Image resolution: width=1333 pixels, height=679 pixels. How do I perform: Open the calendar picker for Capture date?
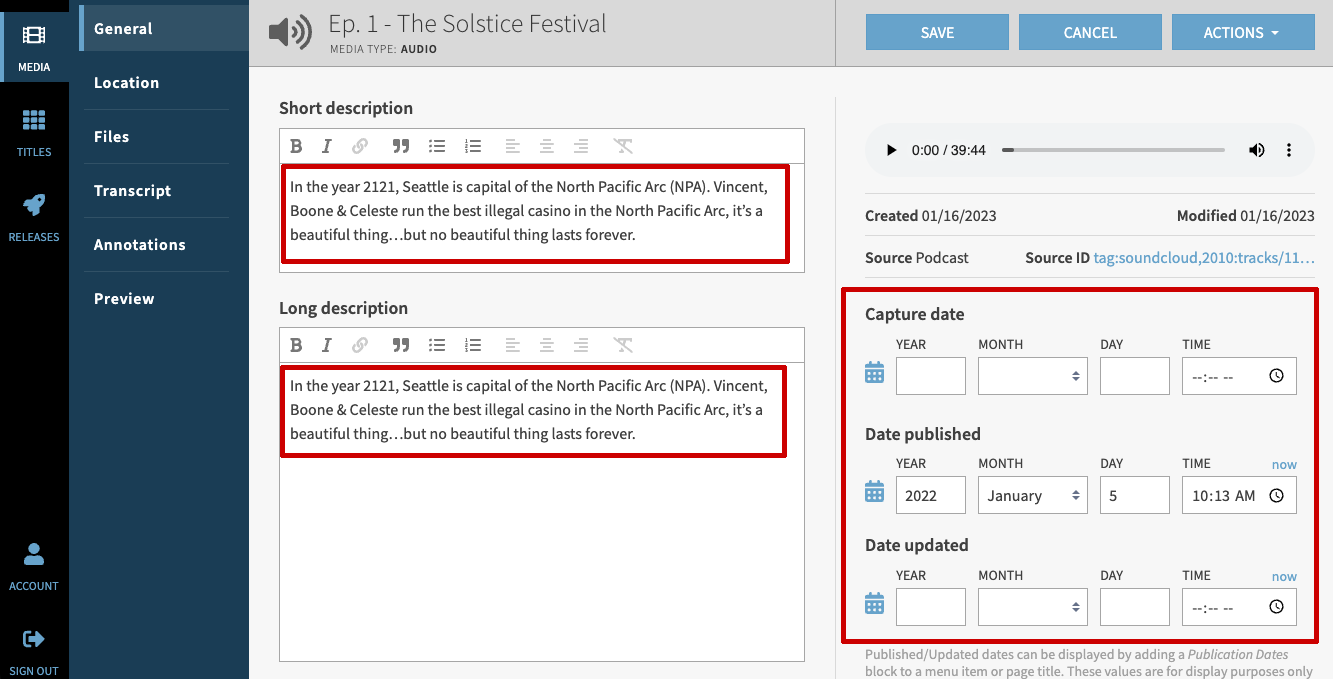(x=873, y=371)
